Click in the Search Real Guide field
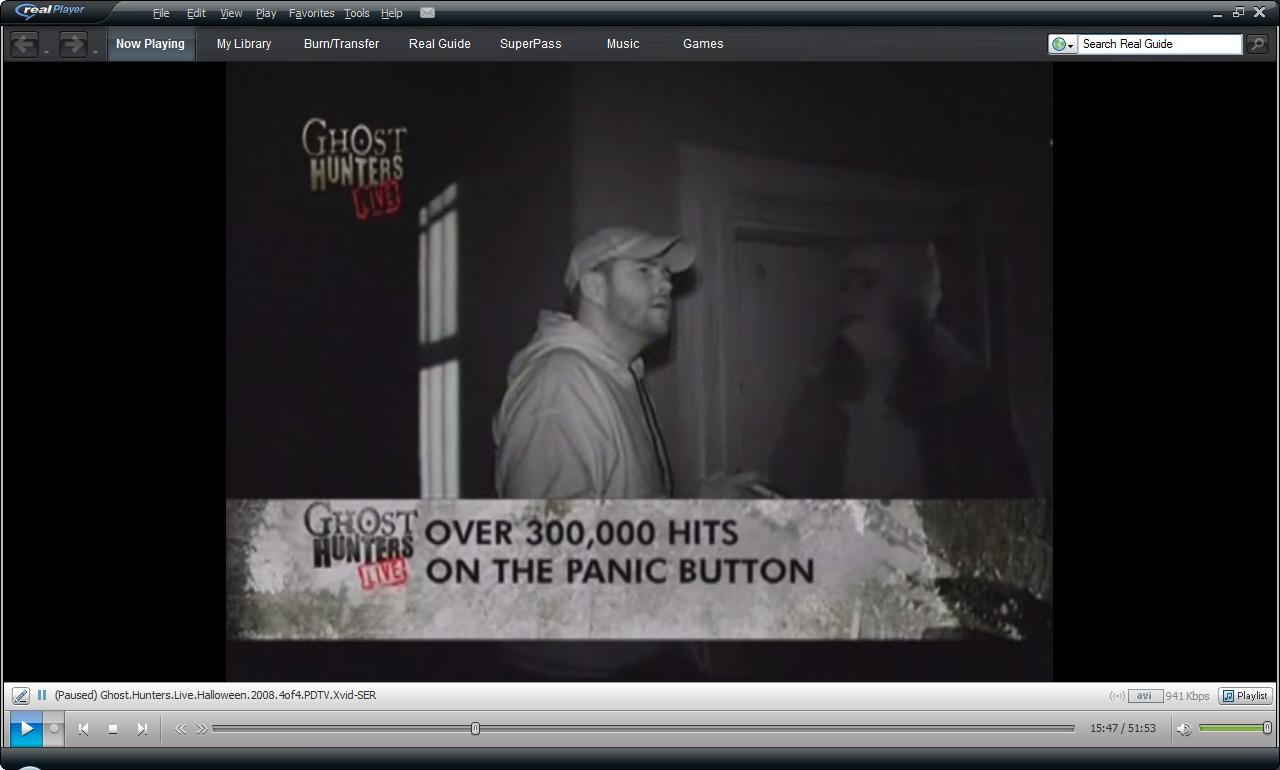 (1158, 44)
